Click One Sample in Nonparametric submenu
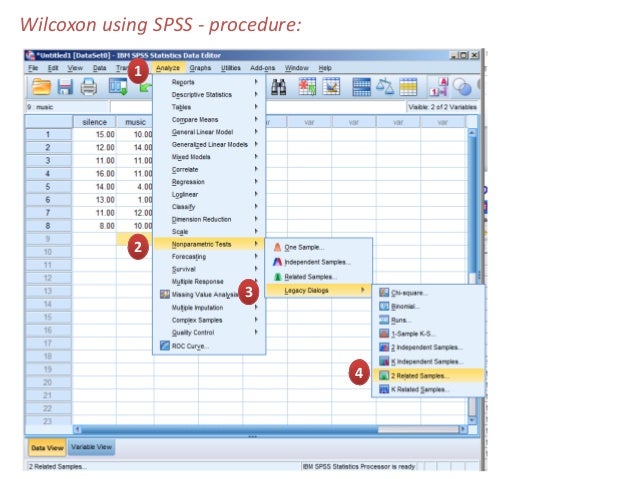Screen dimensions: 638x479 (x=319, y=247)
